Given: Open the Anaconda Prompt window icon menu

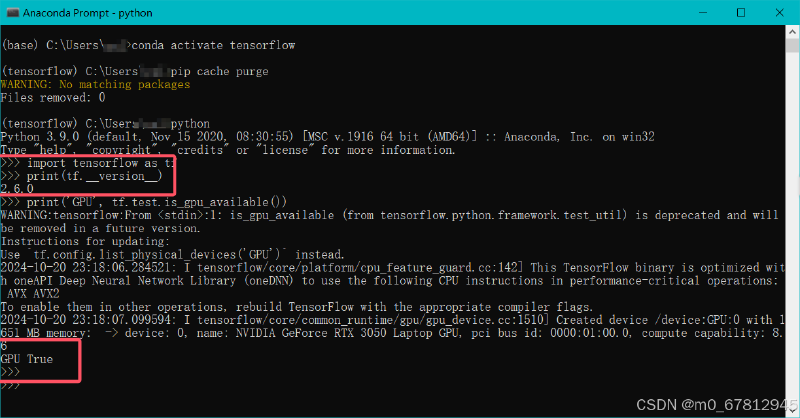Looking at the screenshot, I should point(12,13).
